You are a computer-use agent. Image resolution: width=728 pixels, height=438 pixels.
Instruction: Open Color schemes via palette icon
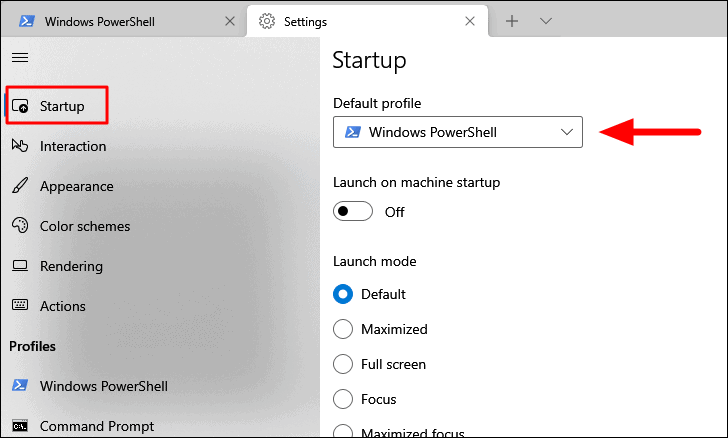pyautogui.click(x=20, y=226)
